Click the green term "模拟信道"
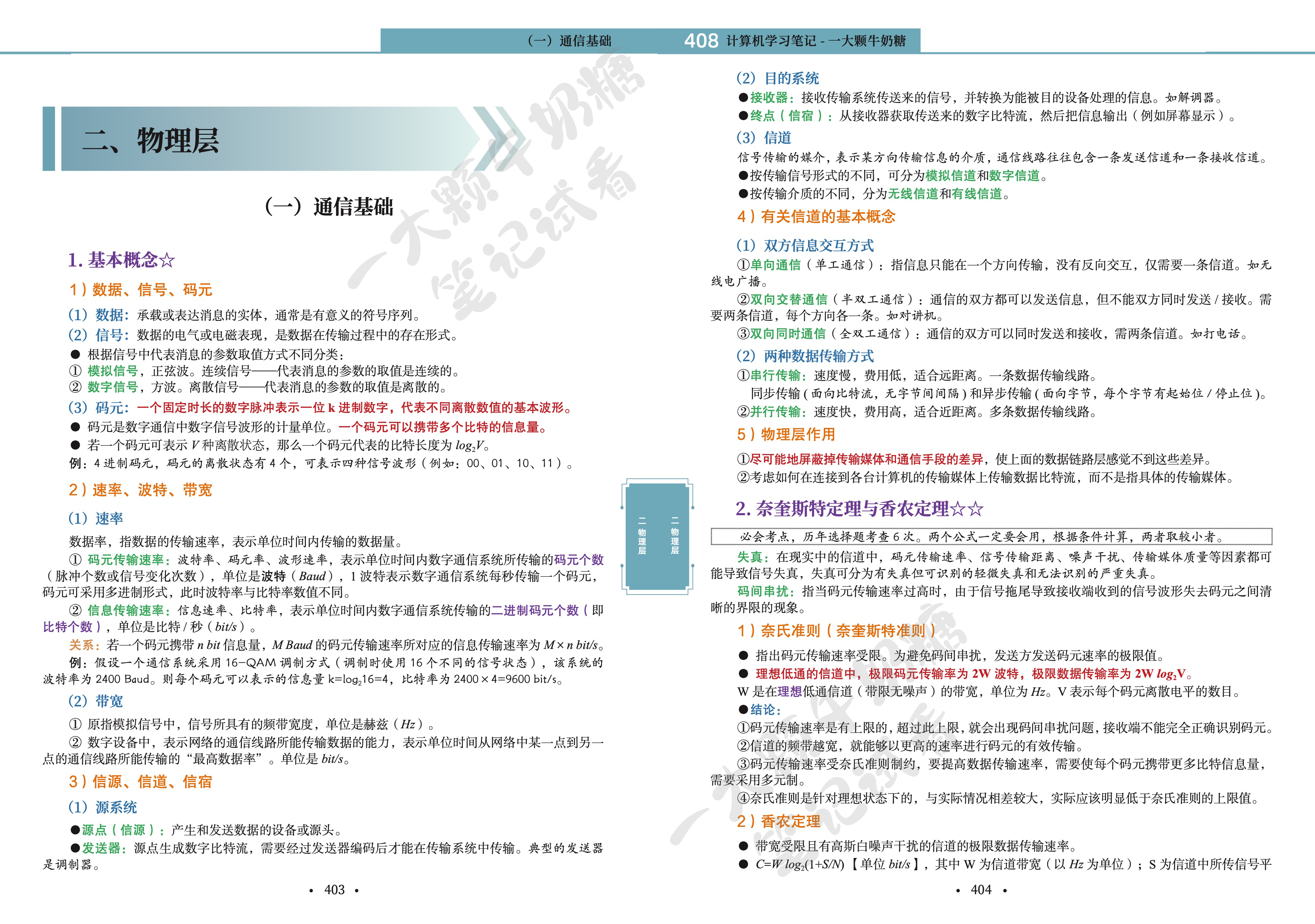Viewport: 1315px width, 924px height. tap(951, 176)
